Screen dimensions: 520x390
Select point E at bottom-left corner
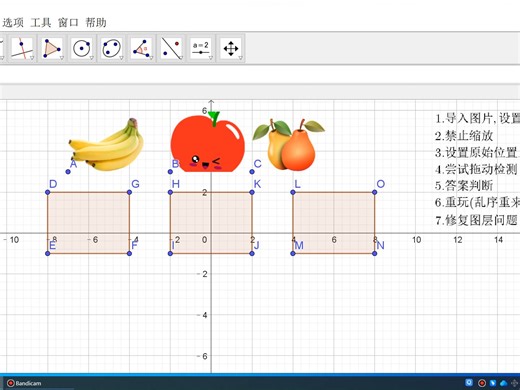click(47, 254)
